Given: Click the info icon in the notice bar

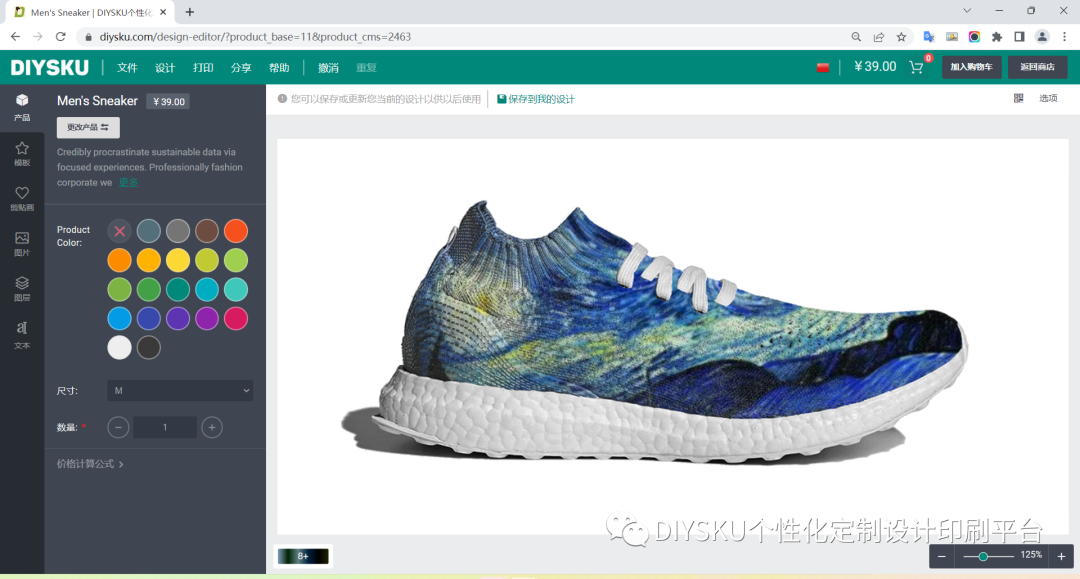Looking at the screenshot, I should [282, 99].
